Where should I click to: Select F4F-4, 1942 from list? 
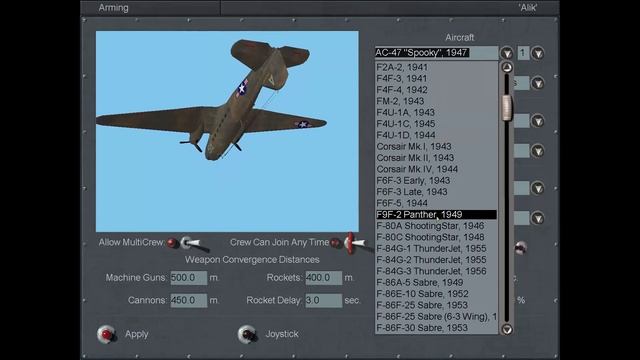coord(436,90)
